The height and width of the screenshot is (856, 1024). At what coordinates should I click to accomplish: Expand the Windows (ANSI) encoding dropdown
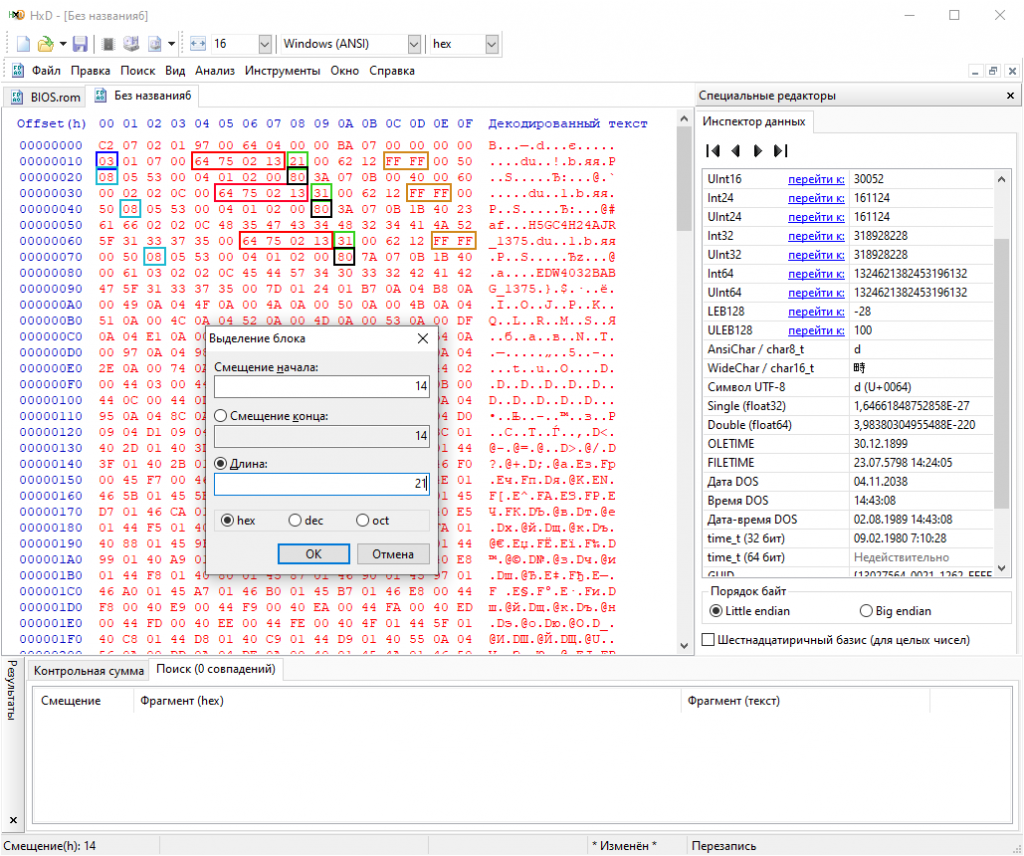coord(414,44)
